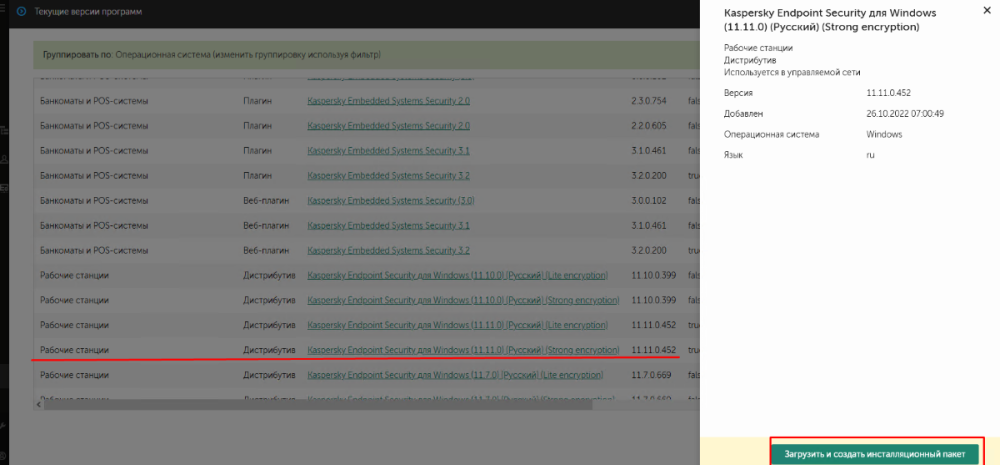Open Embedded Systems Security 3.2 link in Плагин row
Screen dimensions: 1000x465
click(x=388, y=175)
